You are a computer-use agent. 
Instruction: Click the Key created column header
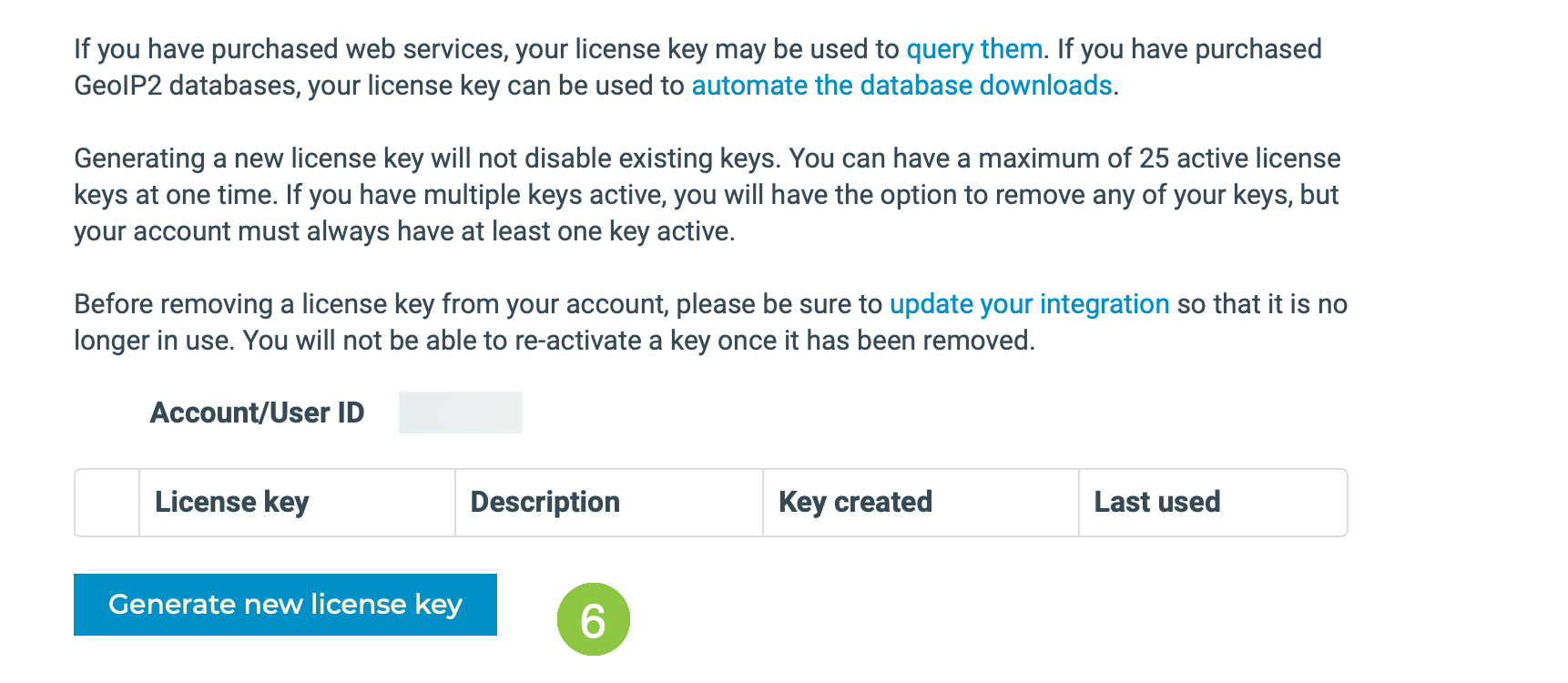(x=921, y=503)
